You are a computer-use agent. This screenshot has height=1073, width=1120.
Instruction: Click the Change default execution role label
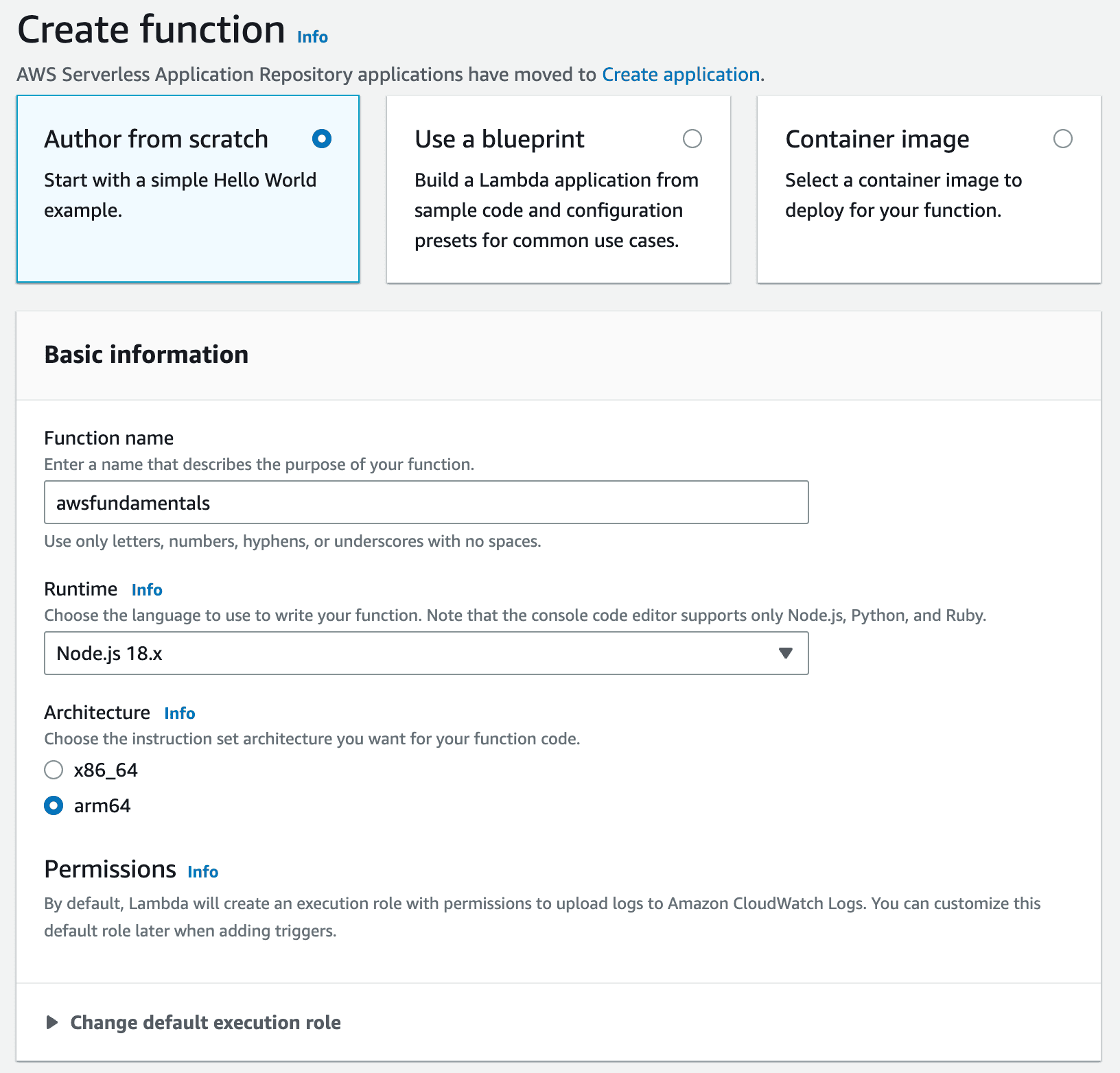tap(206, 1022)
